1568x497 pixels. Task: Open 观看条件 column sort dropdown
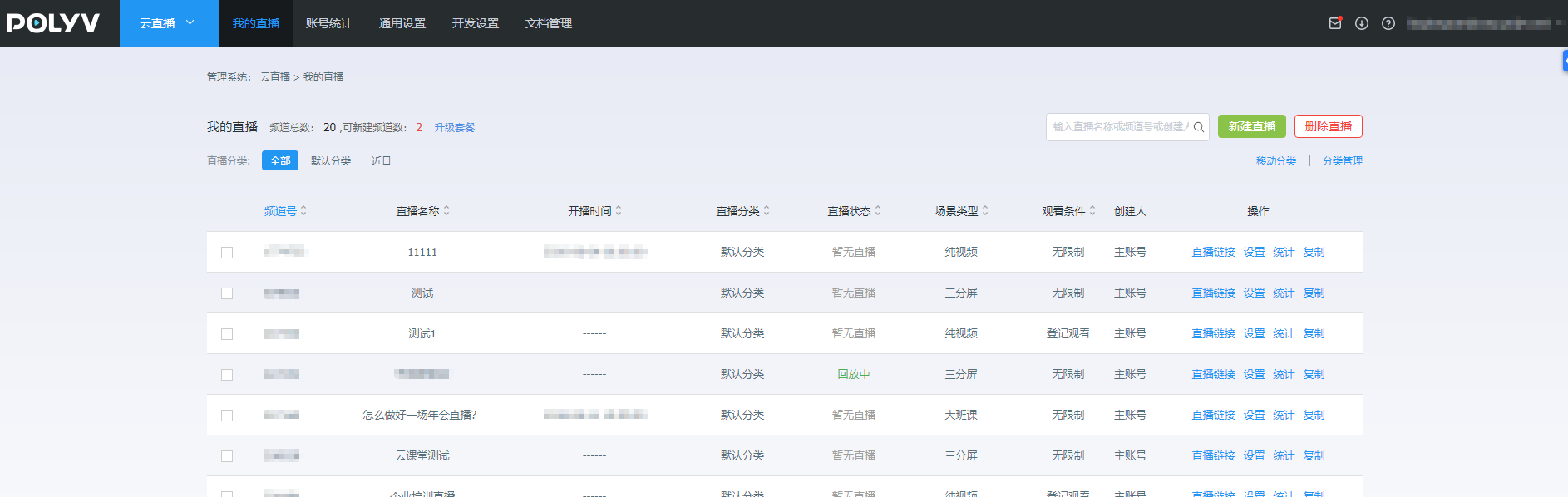[1092, 211]
